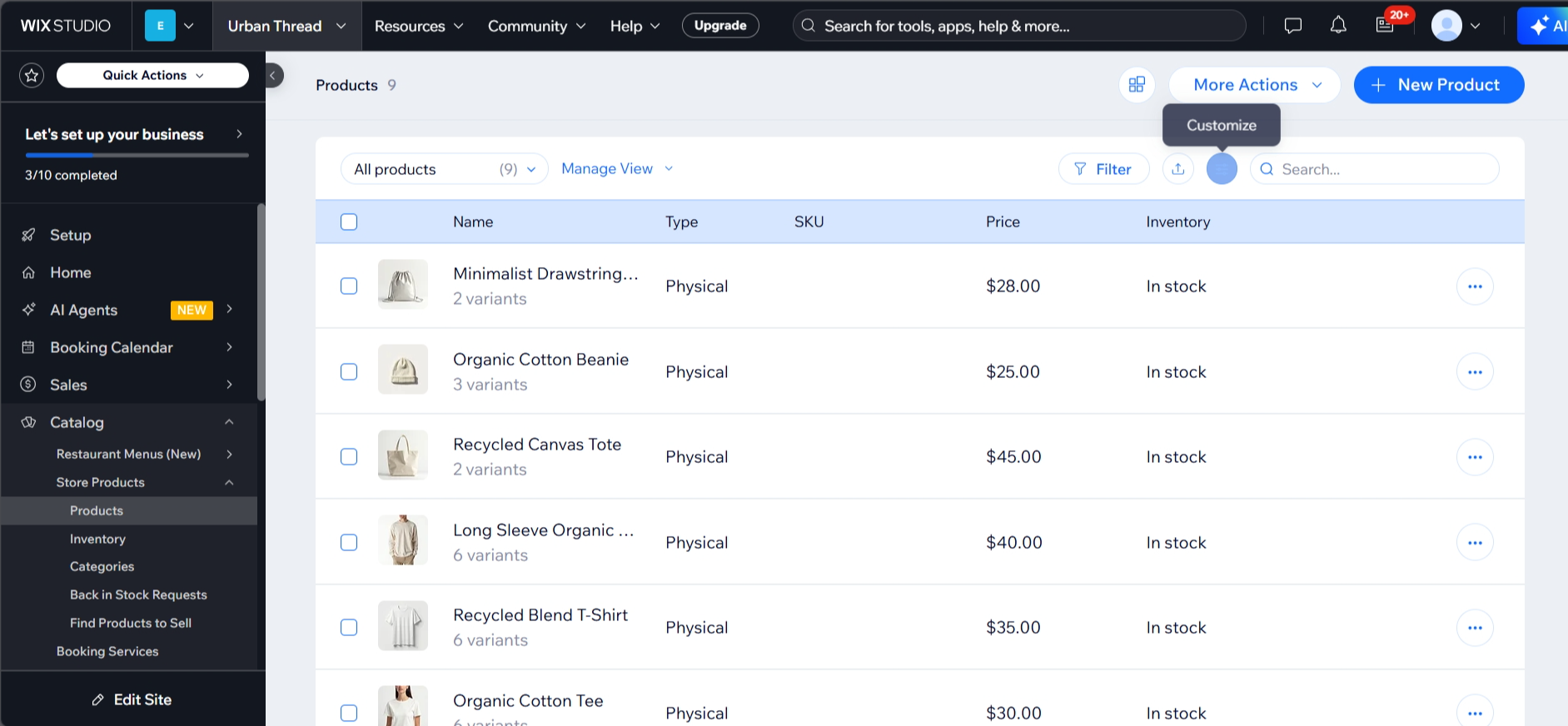The width and height of the screenshot is (1568, 726).
Task: Click the setup progress bar
Action: tap(137, 155)
